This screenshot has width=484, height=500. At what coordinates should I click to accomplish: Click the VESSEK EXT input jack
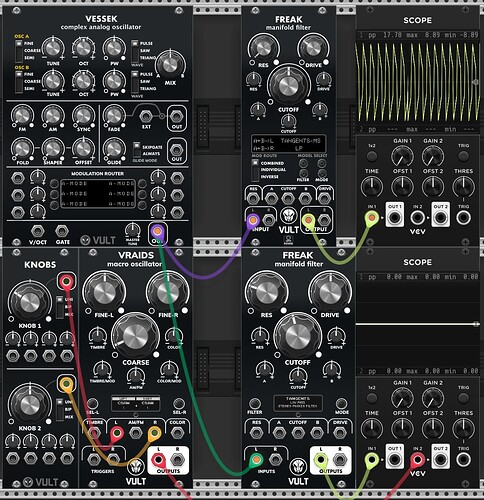146,116
